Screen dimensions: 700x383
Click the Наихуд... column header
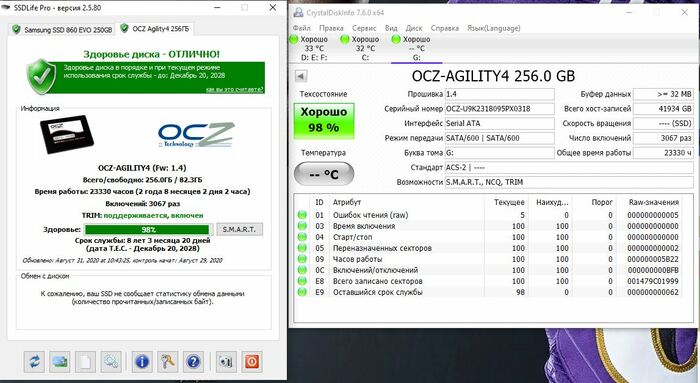[550, 202]
